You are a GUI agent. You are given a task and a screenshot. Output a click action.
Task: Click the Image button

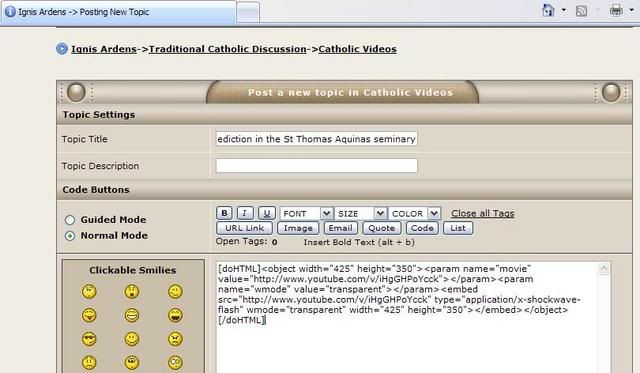[x=298, y=228]
